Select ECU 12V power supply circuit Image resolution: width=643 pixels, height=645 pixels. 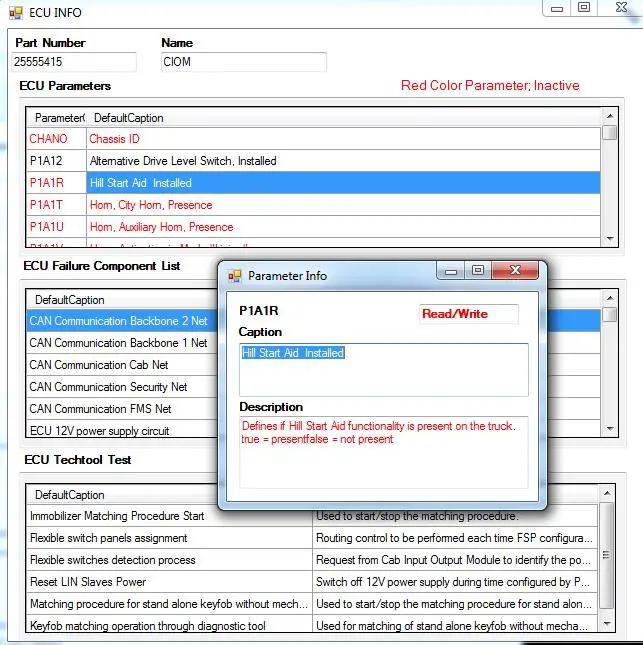122,429
